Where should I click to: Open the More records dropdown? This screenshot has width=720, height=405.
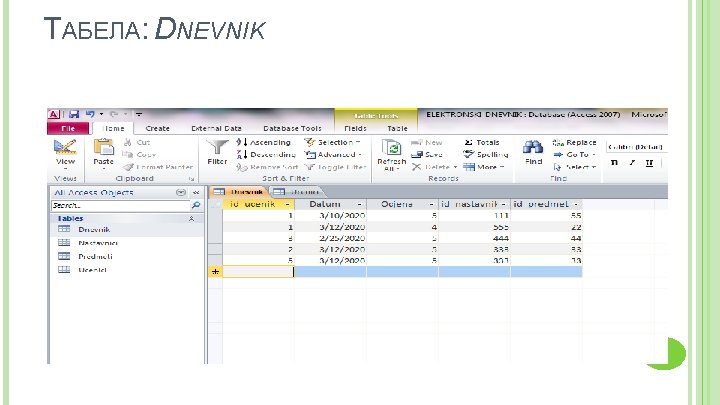484,167
